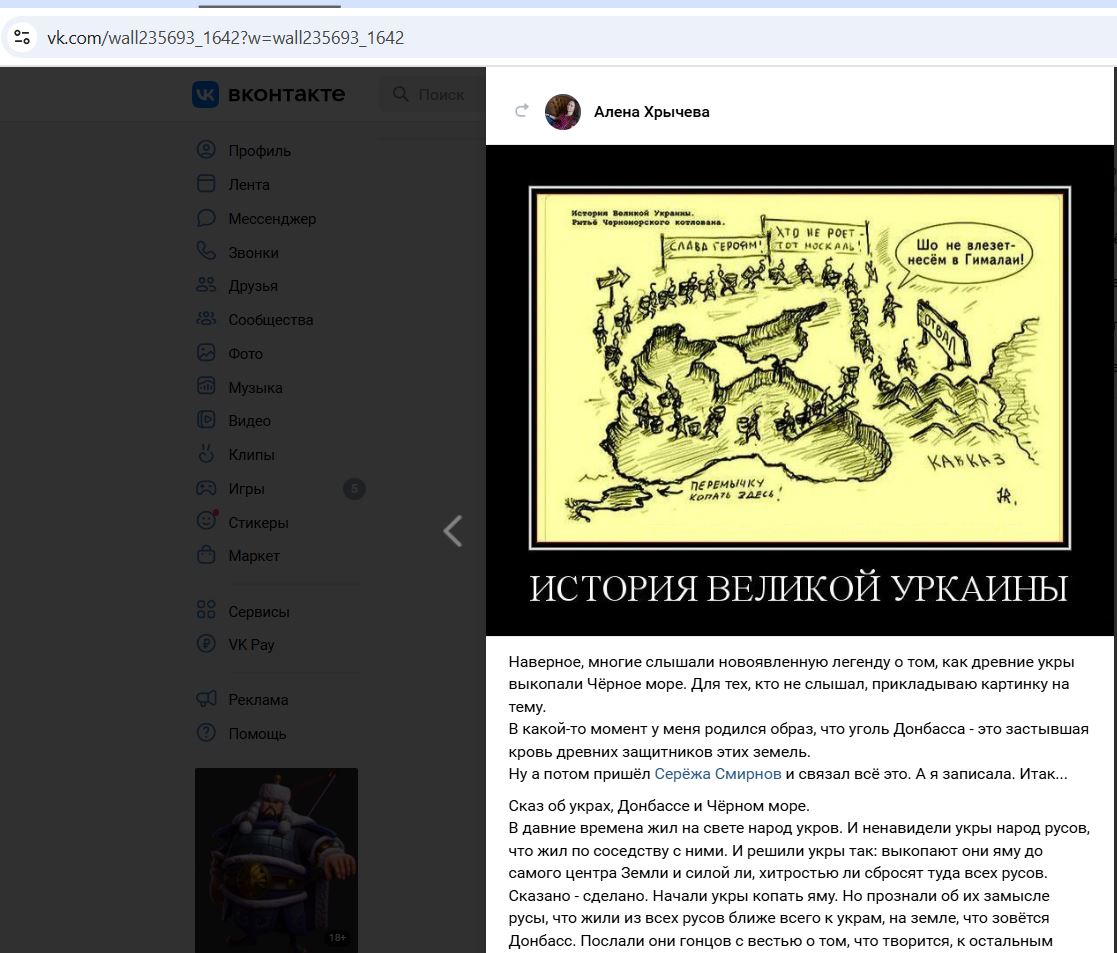Click the share arrow icon beside the author

tap(521, 111)
